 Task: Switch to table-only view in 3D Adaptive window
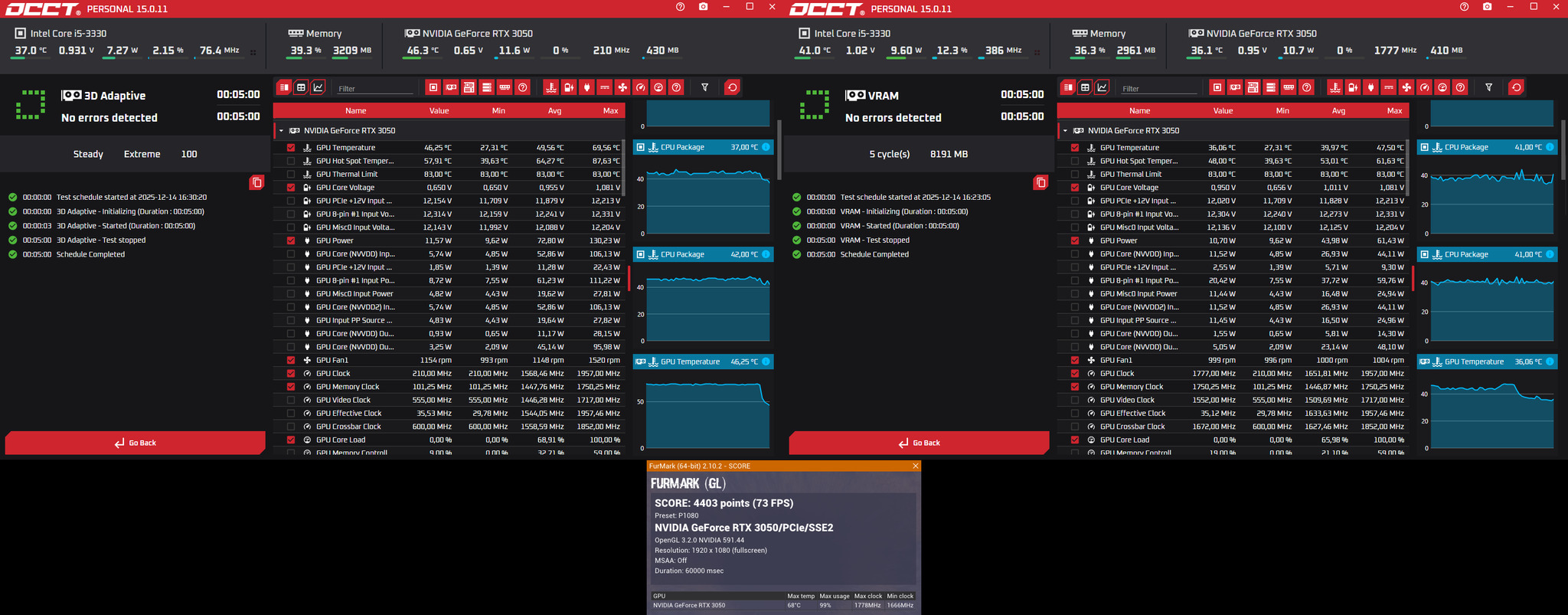point(301,87)
